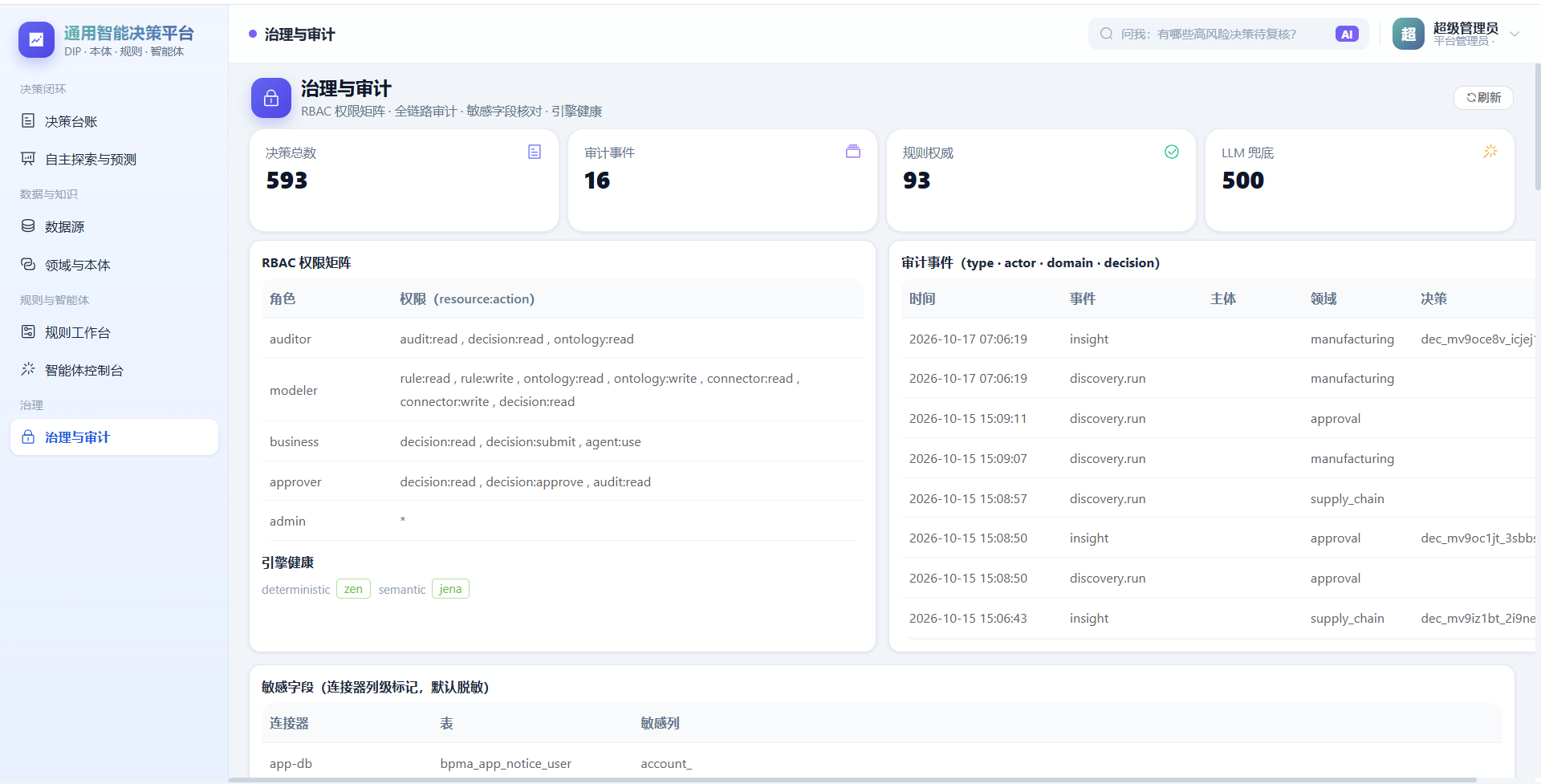The height and width of the screenshot is (784, 1541).
Task: Click the green check icon on 规则权威 card
Action: (1172, 152)
